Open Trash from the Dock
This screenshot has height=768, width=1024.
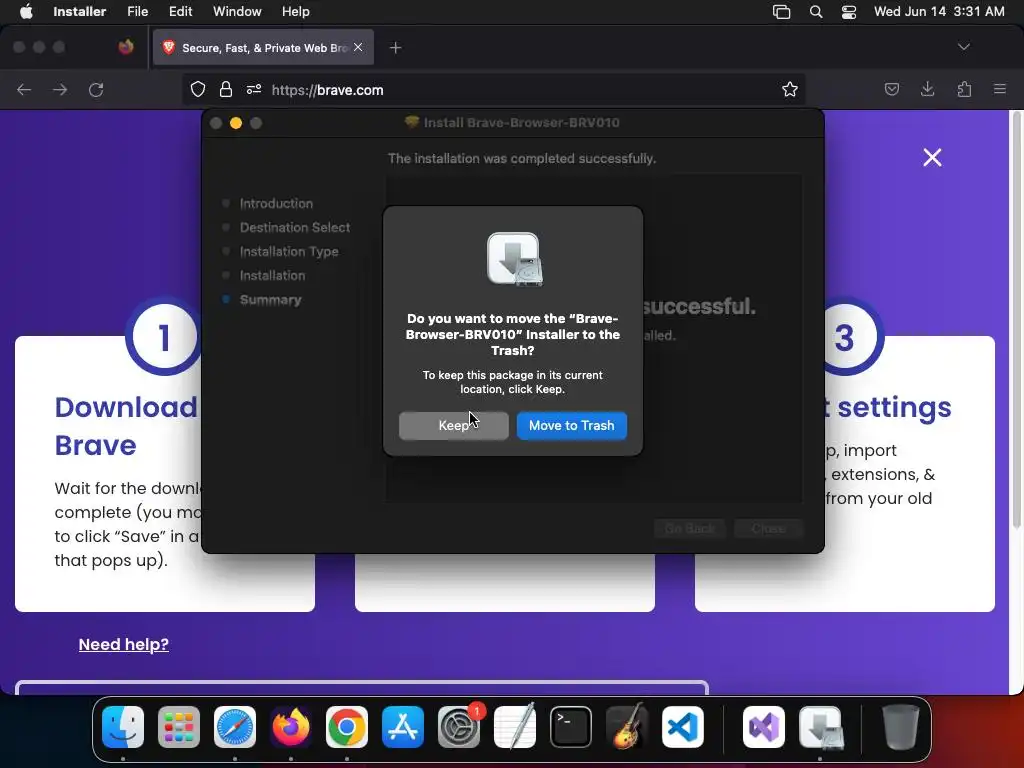coord(901,727)
